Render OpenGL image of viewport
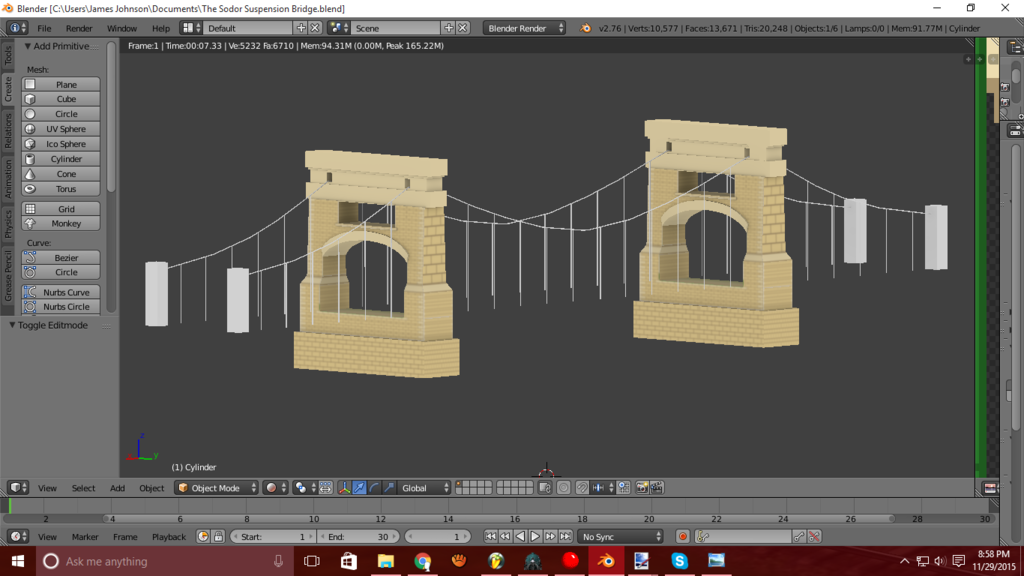 click(642, 488)
